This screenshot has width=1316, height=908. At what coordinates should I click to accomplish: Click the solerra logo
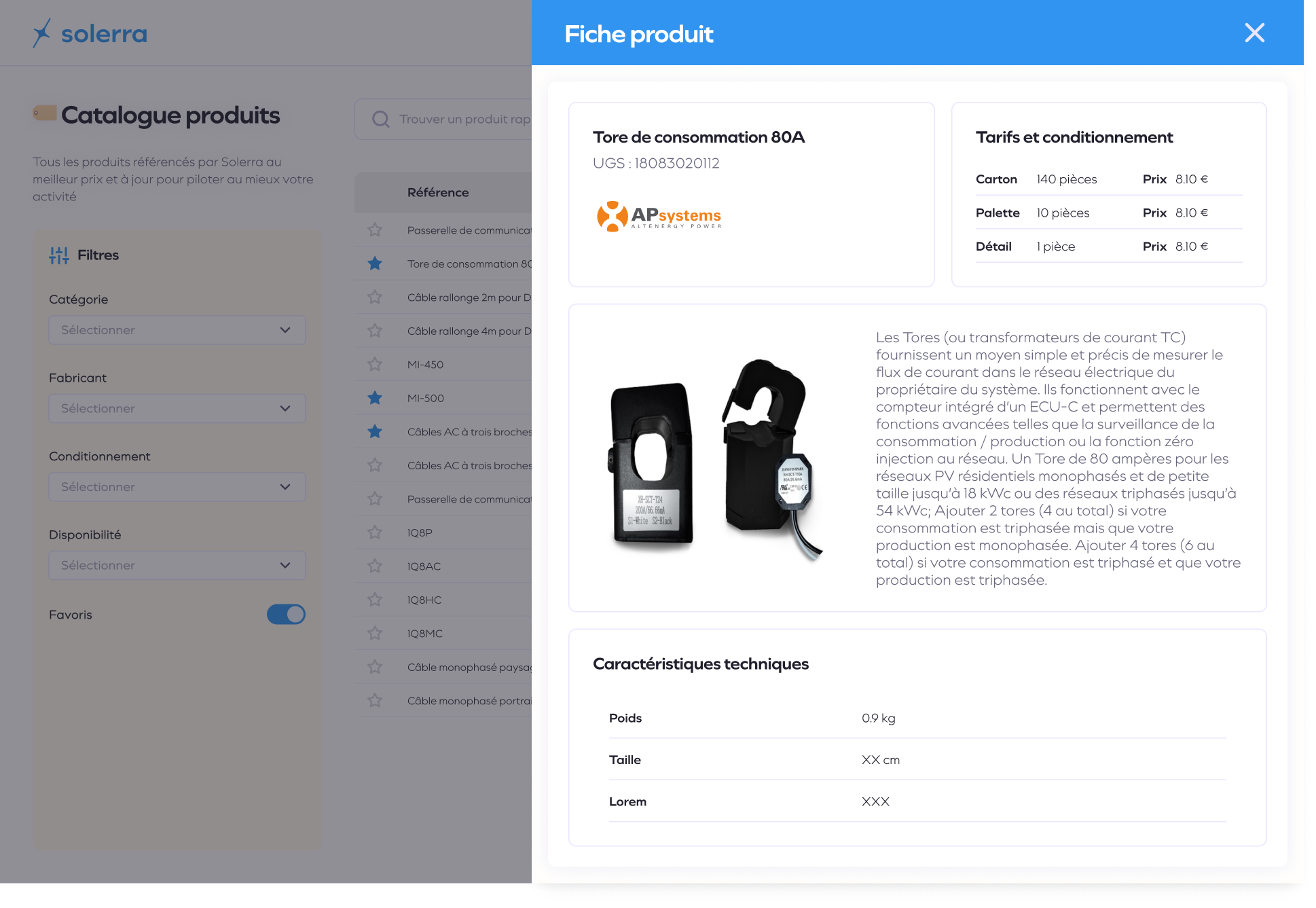(90, 33)
